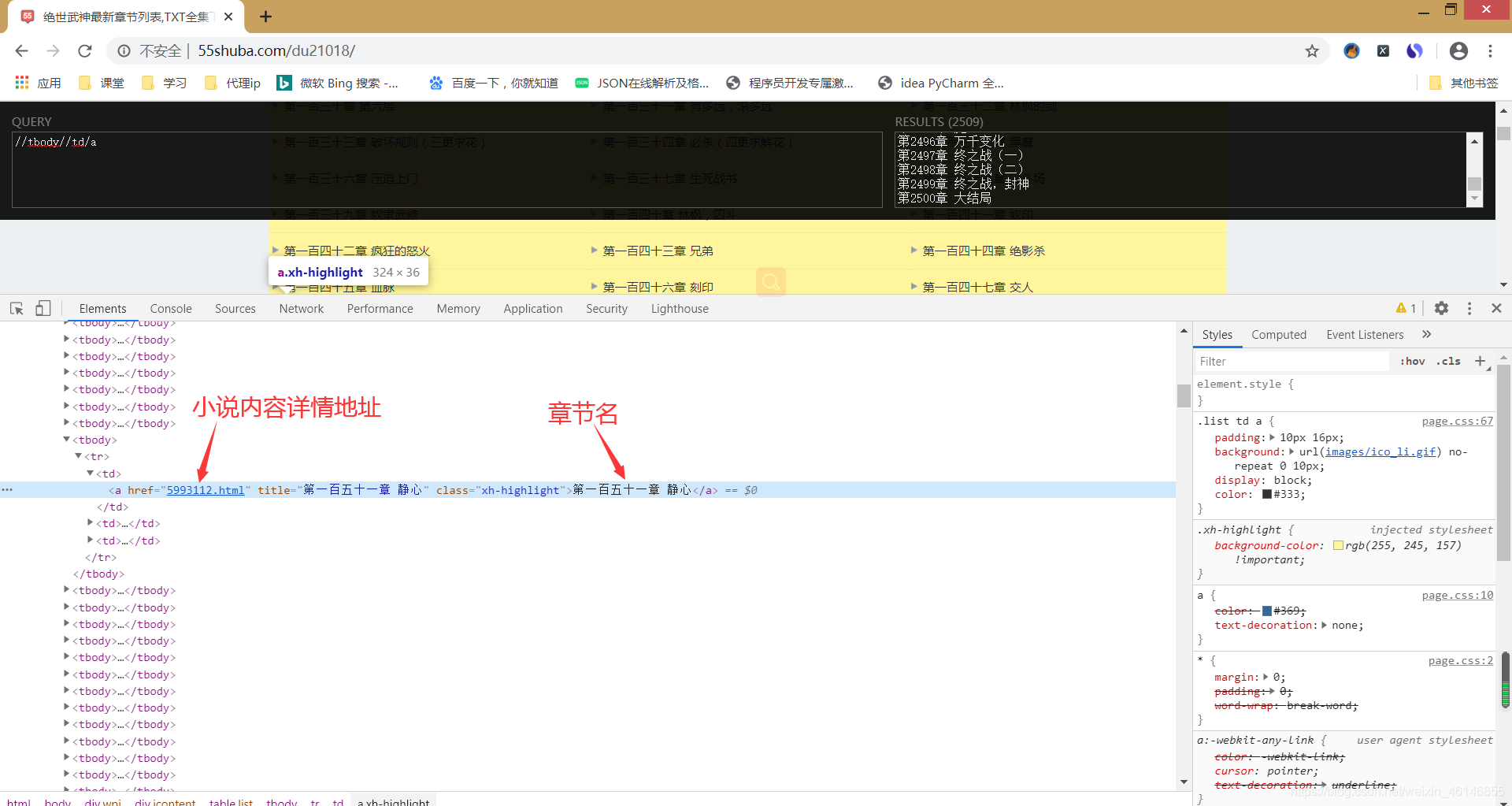Image resolution: width=1512 pixels, height=806 pixels.
Task: Switch to the Lighthouse tab
Action: 680,309
